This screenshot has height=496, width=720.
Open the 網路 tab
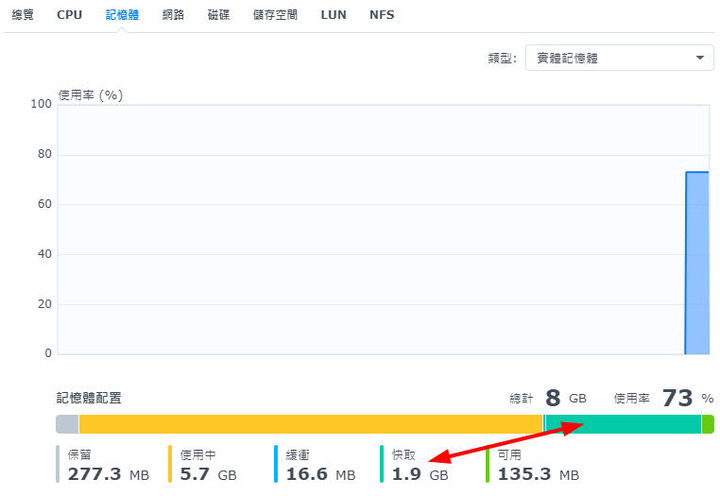(x=173, y=15)
